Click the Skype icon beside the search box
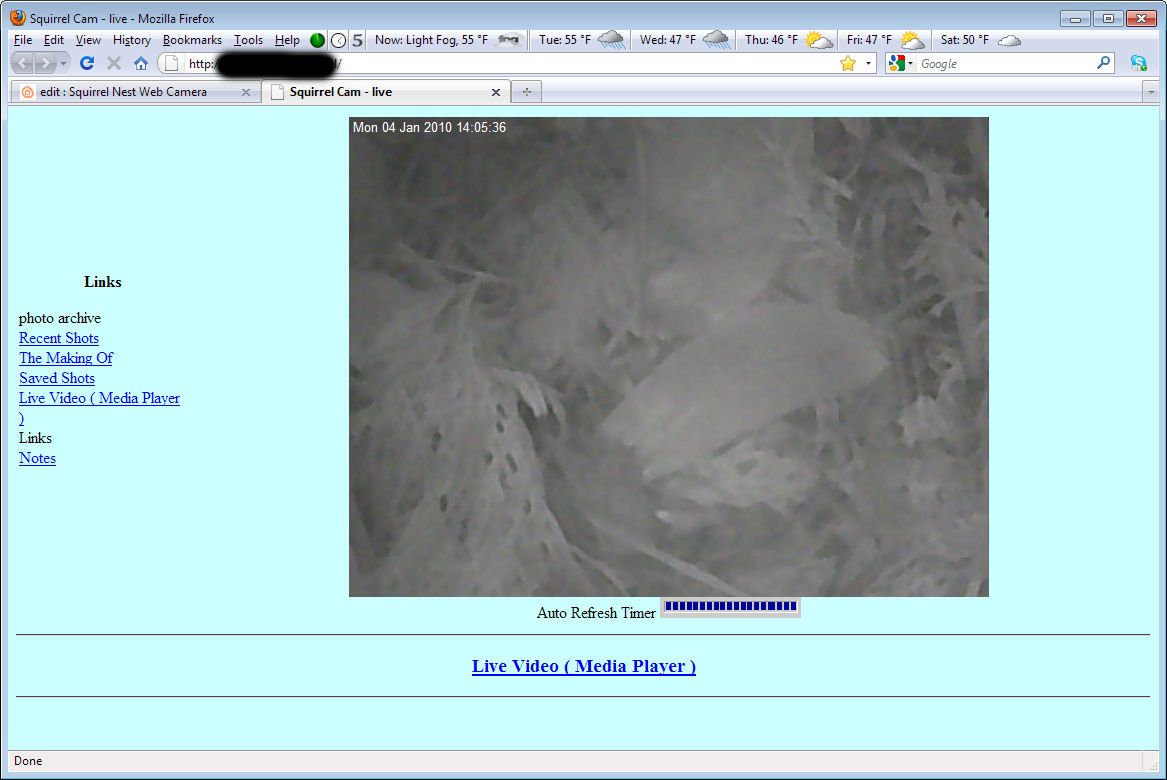Screen dimensions: 1167x780 coord(1138,63)
